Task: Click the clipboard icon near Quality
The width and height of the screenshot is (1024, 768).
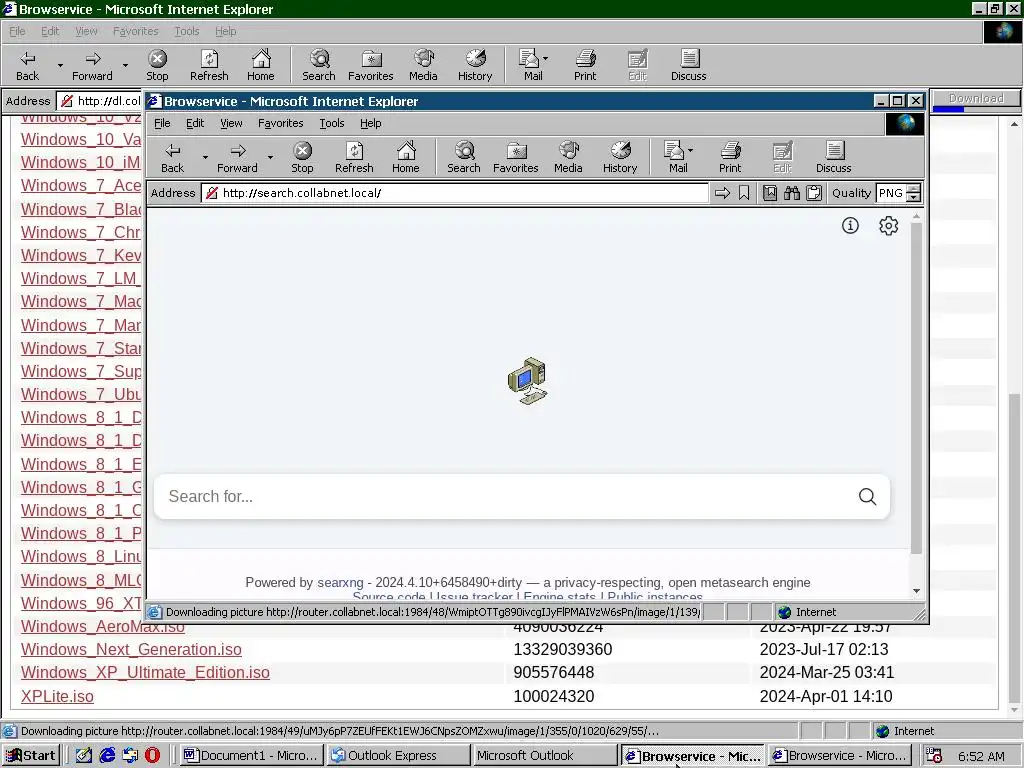Action: tap(814, 193)
